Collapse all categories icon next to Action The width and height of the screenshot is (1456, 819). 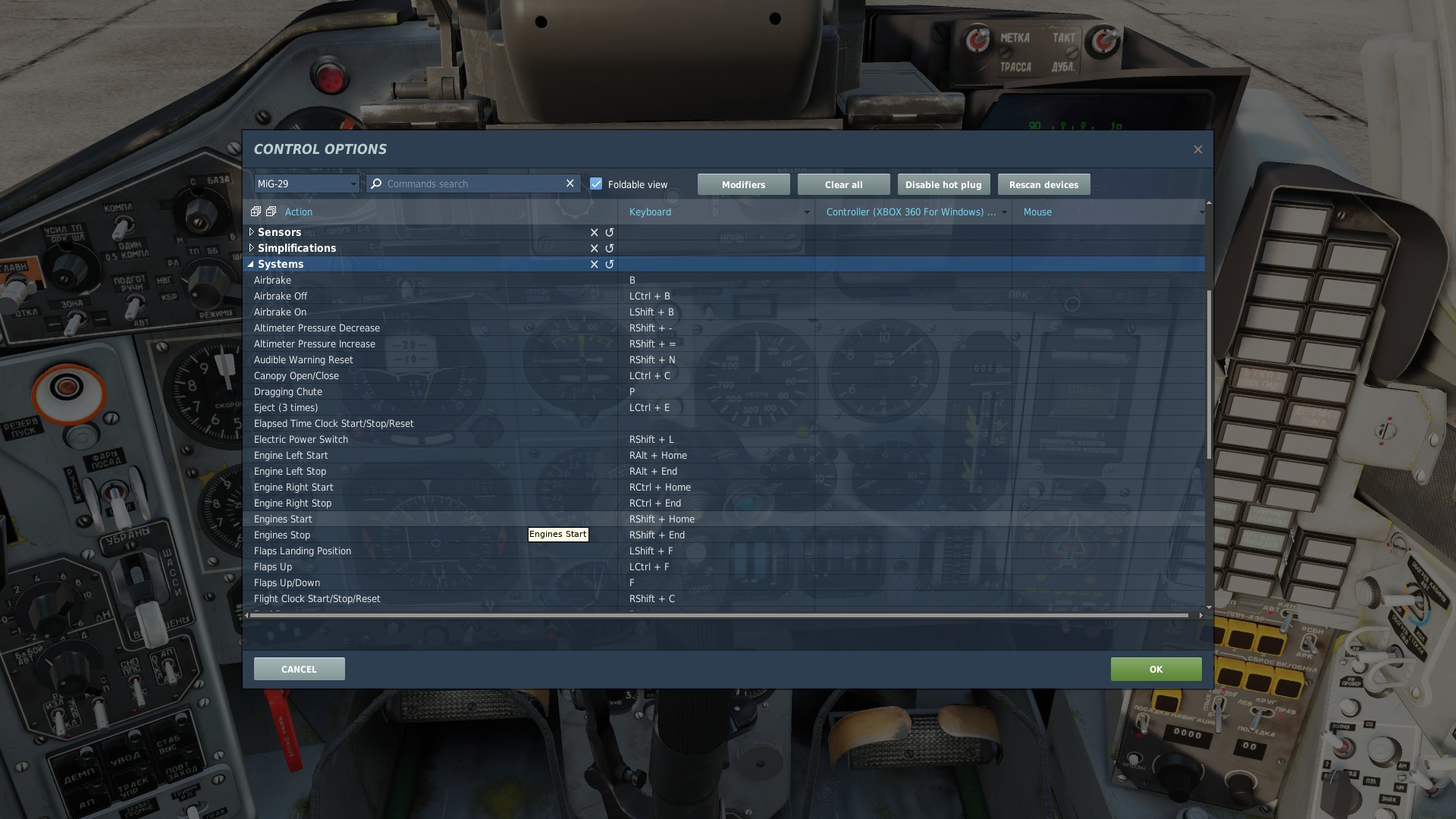[x=271, y=212]
